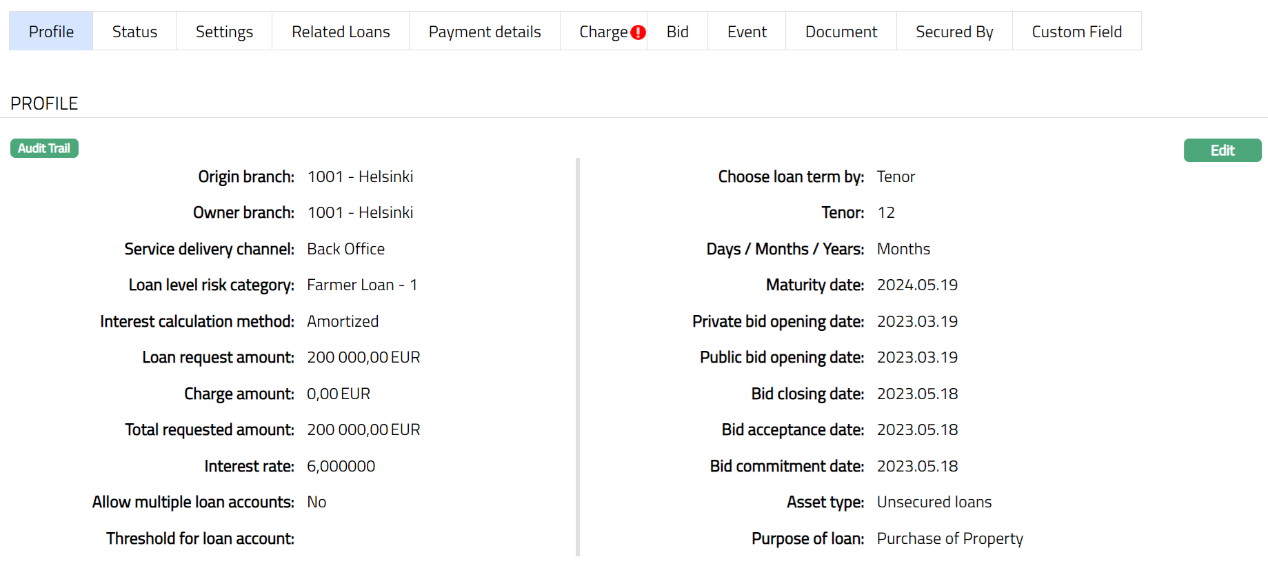Click the Farmer Loan - 1 risk category value
Screen dimensions: 1268x588
(x=362, y=285)
